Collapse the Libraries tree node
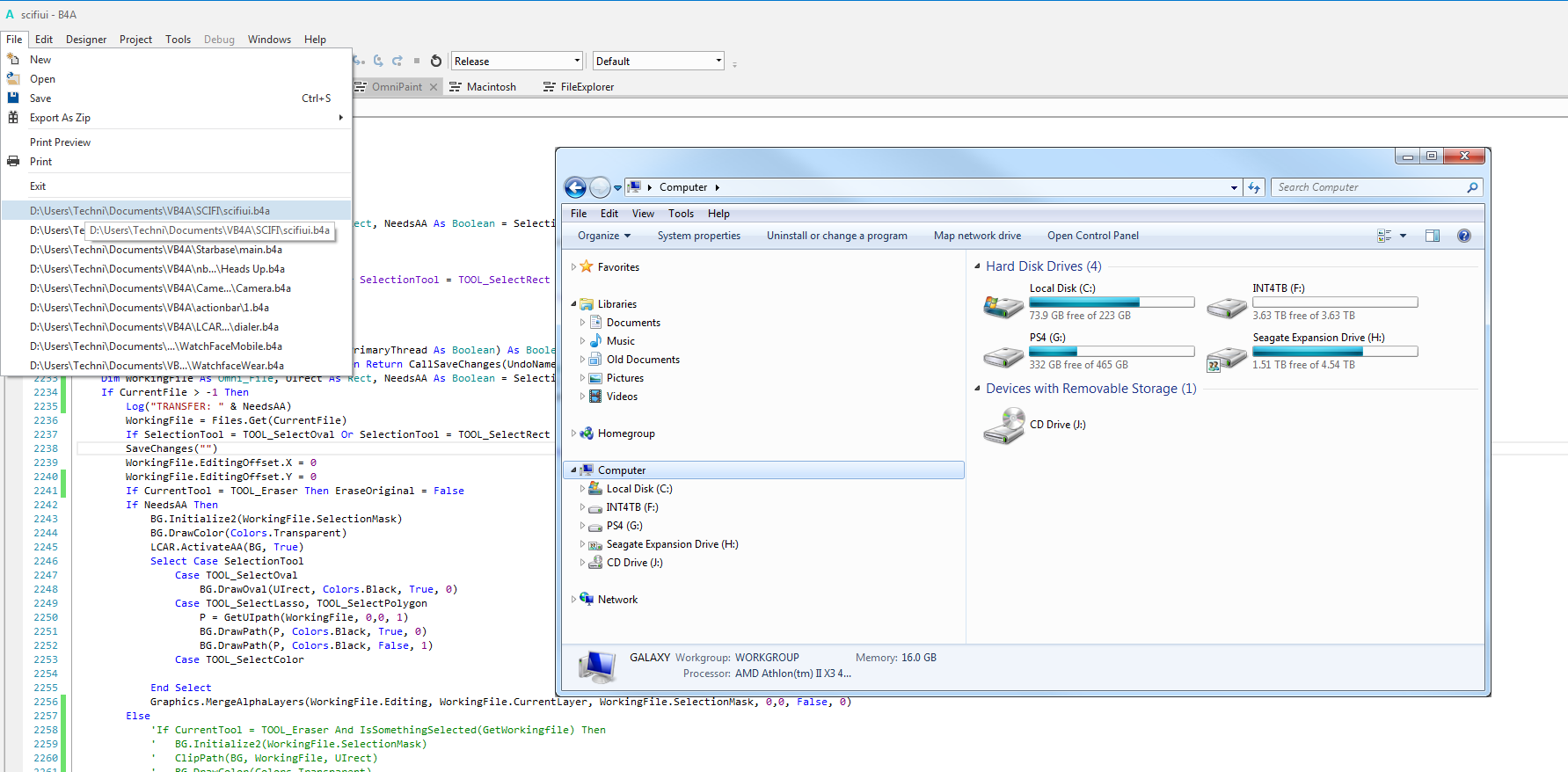 click(573, 304)
